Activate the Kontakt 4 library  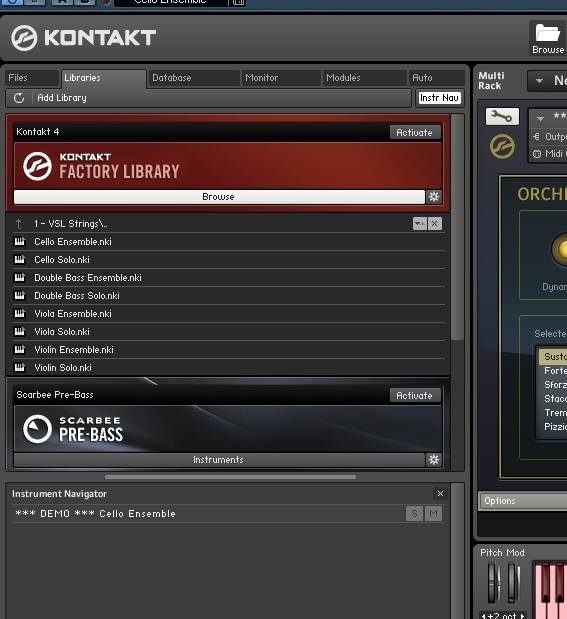[415, 132]
